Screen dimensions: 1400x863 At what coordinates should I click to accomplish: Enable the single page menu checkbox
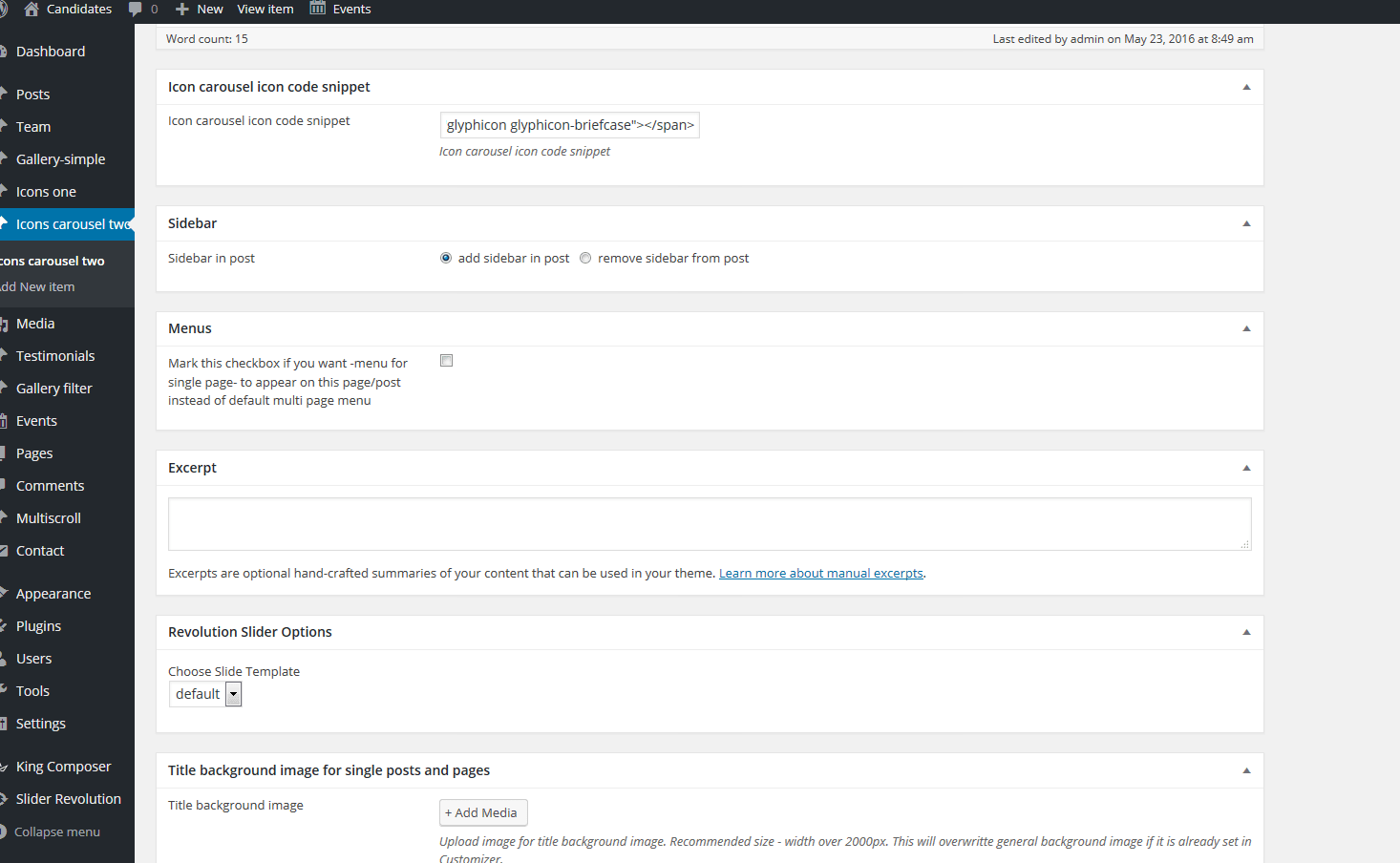[x=446, y=361]
